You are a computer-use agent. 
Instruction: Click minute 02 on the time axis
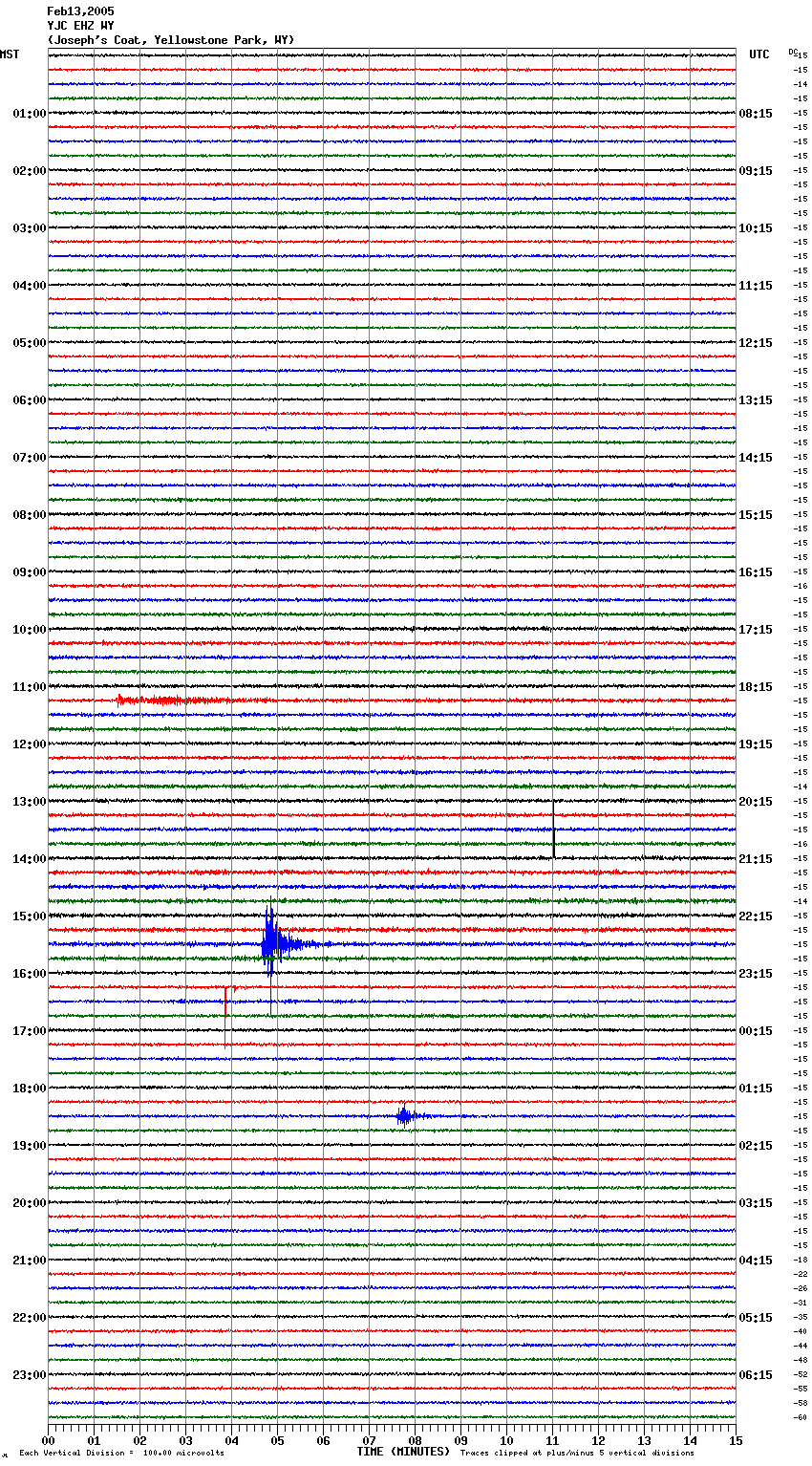[x=139, y=1440]
